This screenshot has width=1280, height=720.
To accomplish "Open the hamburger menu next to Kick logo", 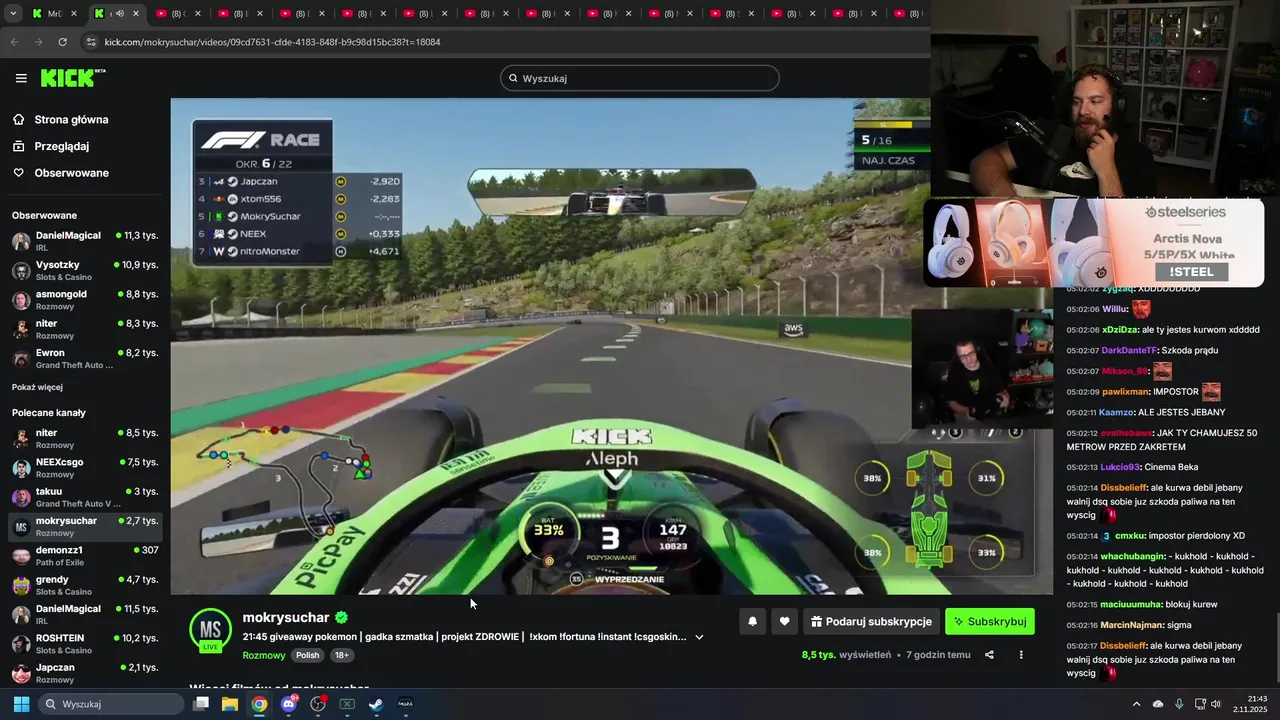I will [x=21, y=78].
